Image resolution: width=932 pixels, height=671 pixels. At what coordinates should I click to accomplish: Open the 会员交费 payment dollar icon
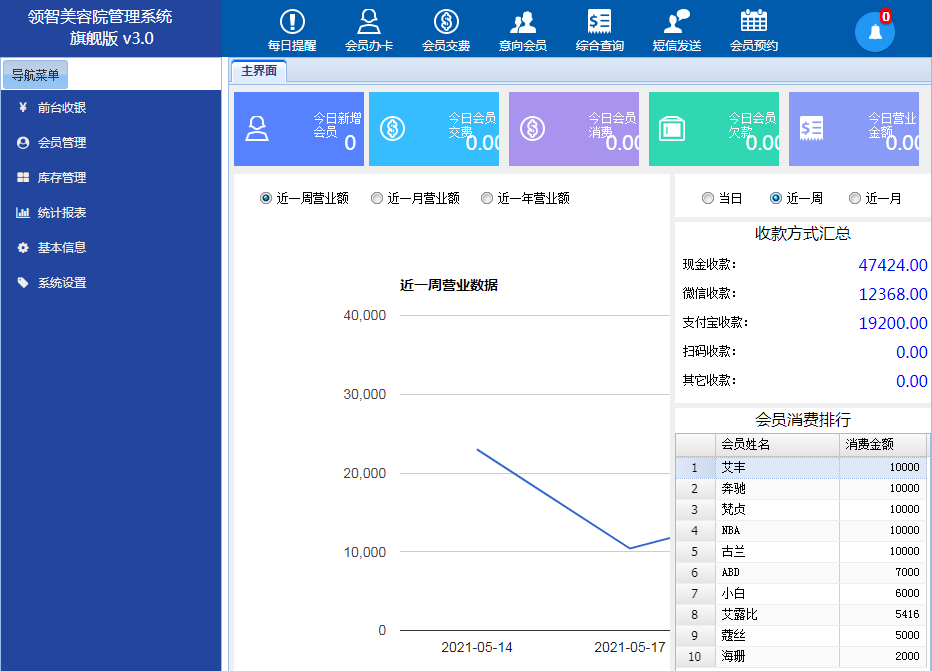[x=446, y=23]
